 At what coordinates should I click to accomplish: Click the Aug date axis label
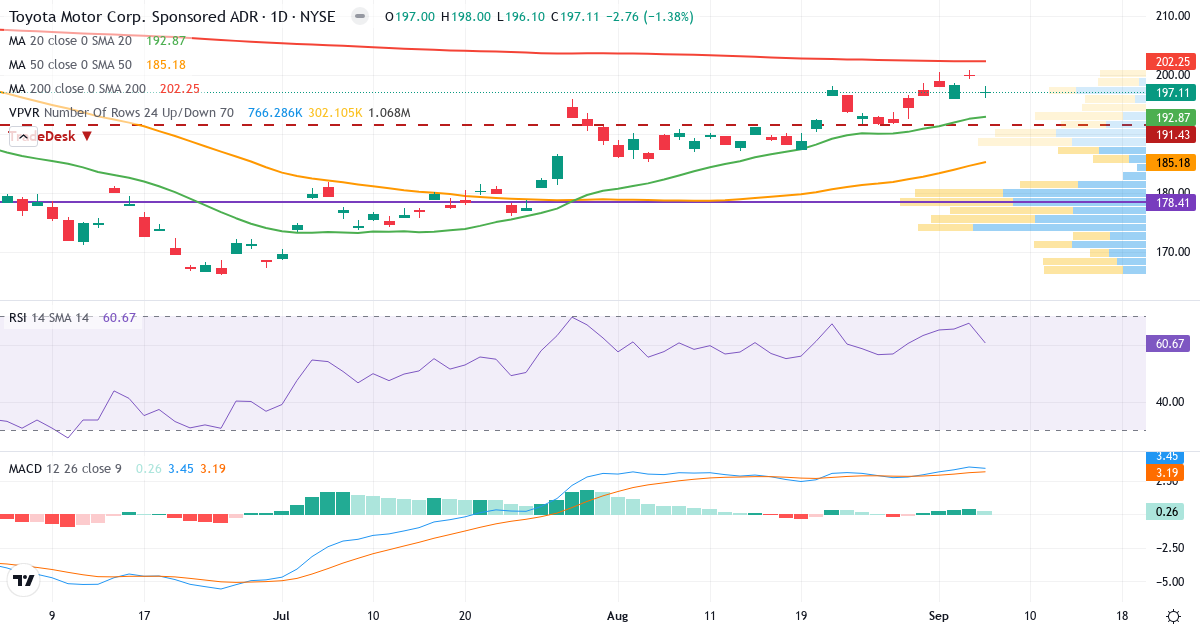click(618, 616)
